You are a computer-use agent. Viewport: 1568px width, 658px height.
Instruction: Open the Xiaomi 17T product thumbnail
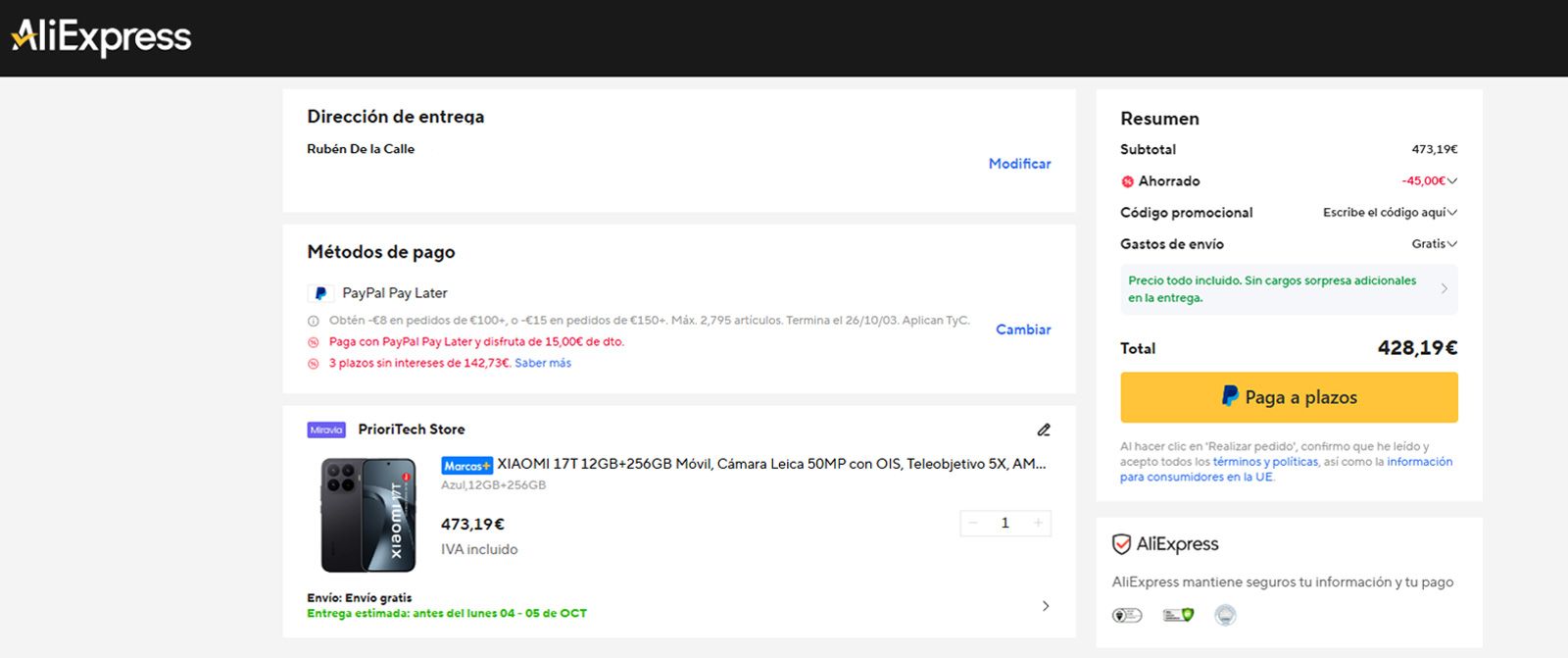368,515
